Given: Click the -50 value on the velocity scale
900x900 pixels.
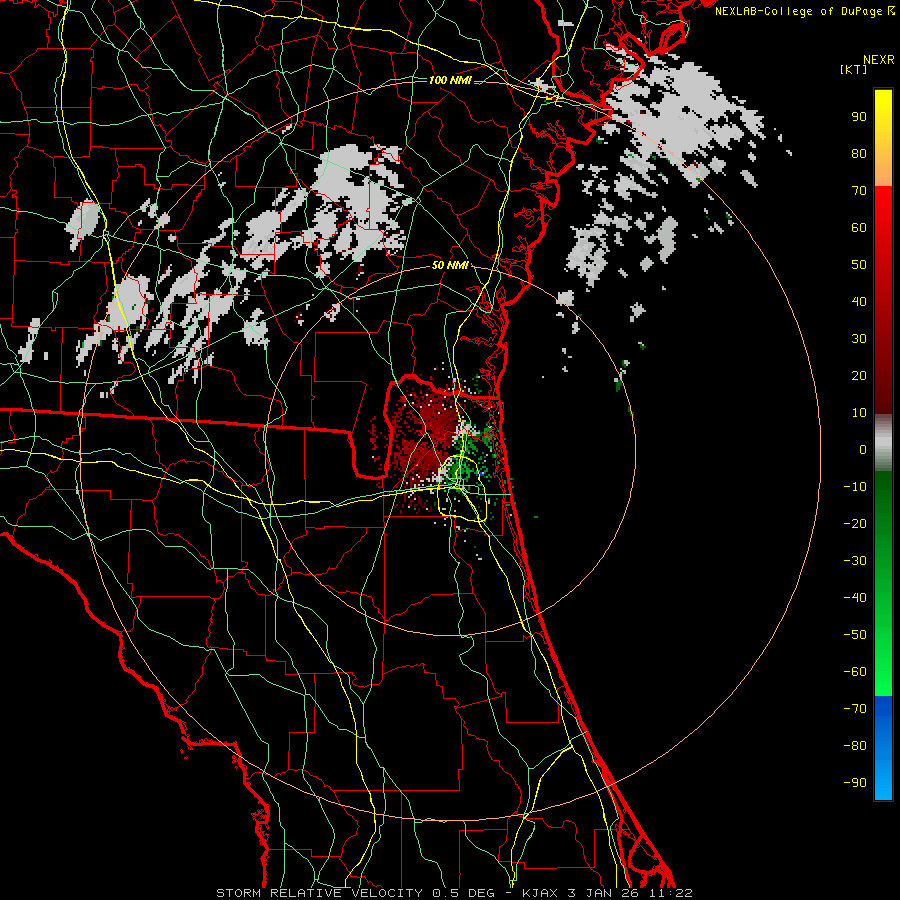Looking at the screenshot, I should [855, 634].
